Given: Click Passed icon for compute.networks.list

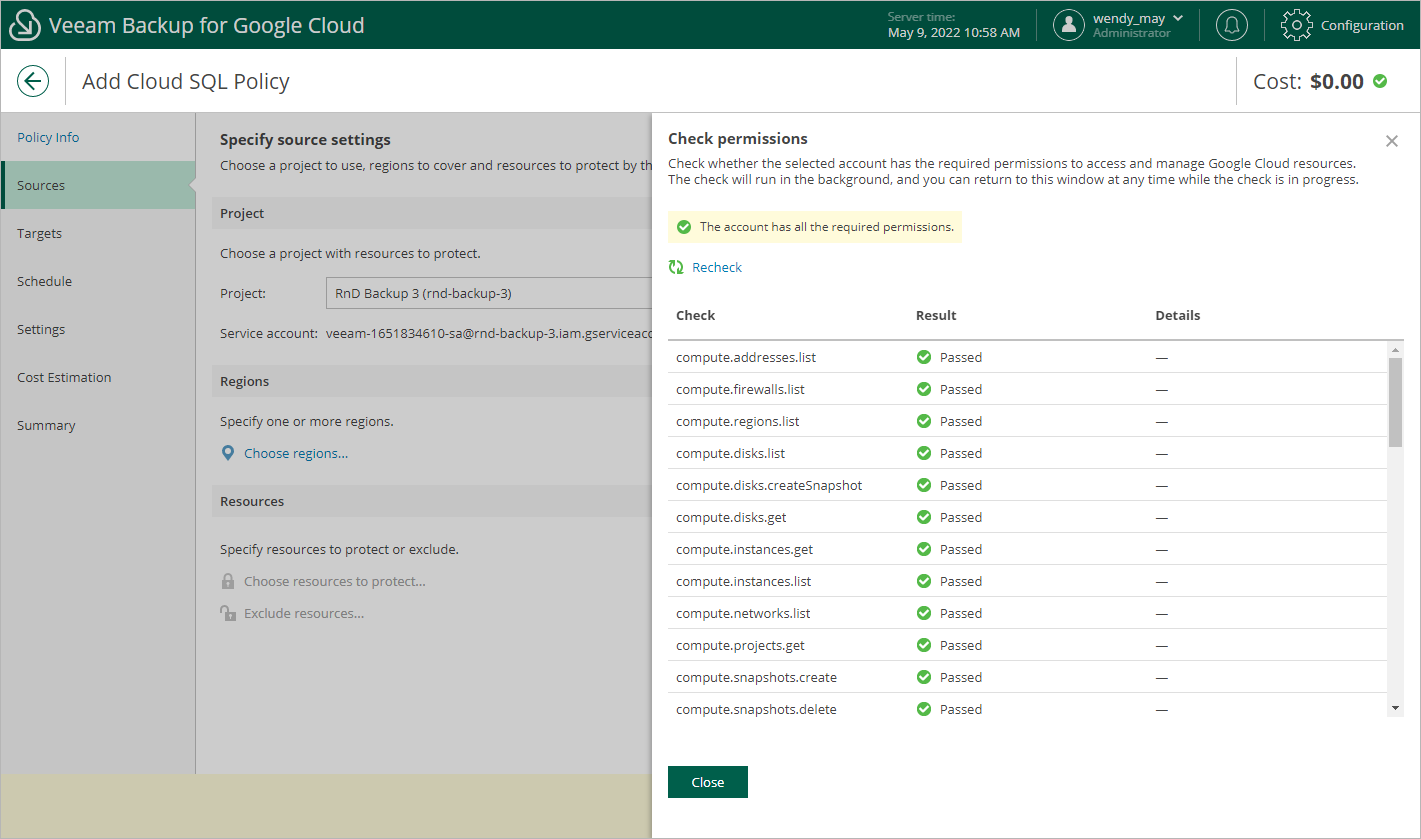Looking at the screenshot, I should (x=924, y=613).
